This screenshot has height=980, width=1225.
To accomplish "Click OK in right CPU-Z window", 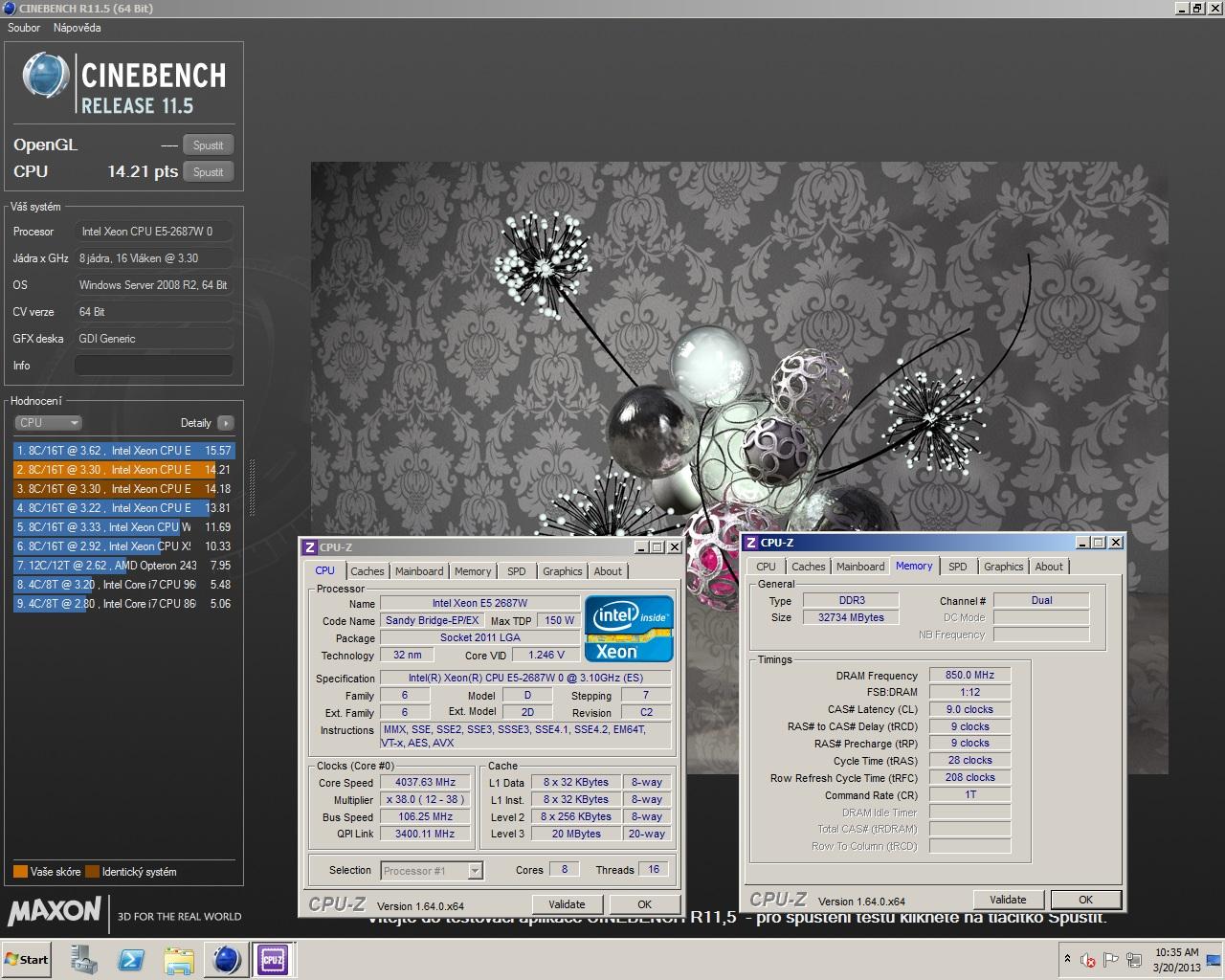I will click(x=1085, y=900).
